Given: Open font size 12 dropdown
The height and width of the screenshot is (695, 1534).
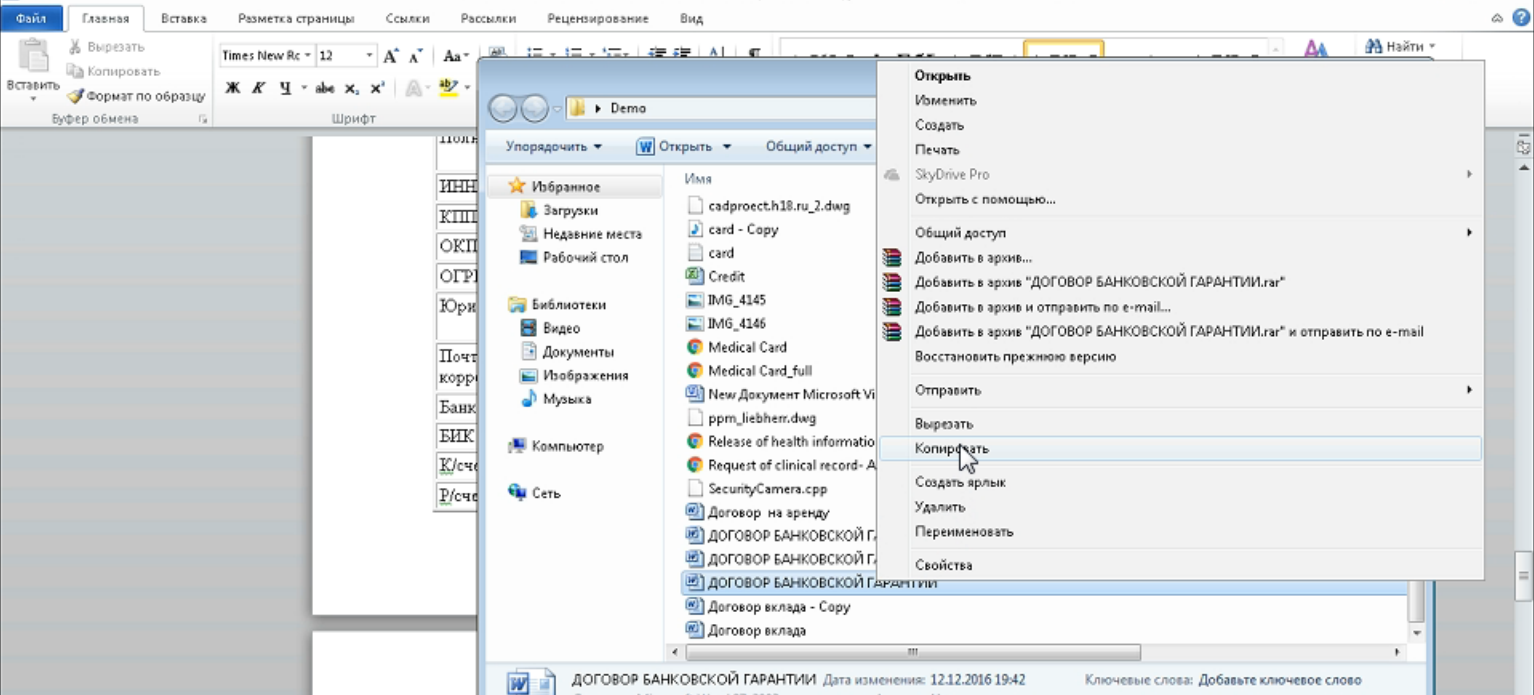Looking at the screenshot, I should (x=369, y=56).
